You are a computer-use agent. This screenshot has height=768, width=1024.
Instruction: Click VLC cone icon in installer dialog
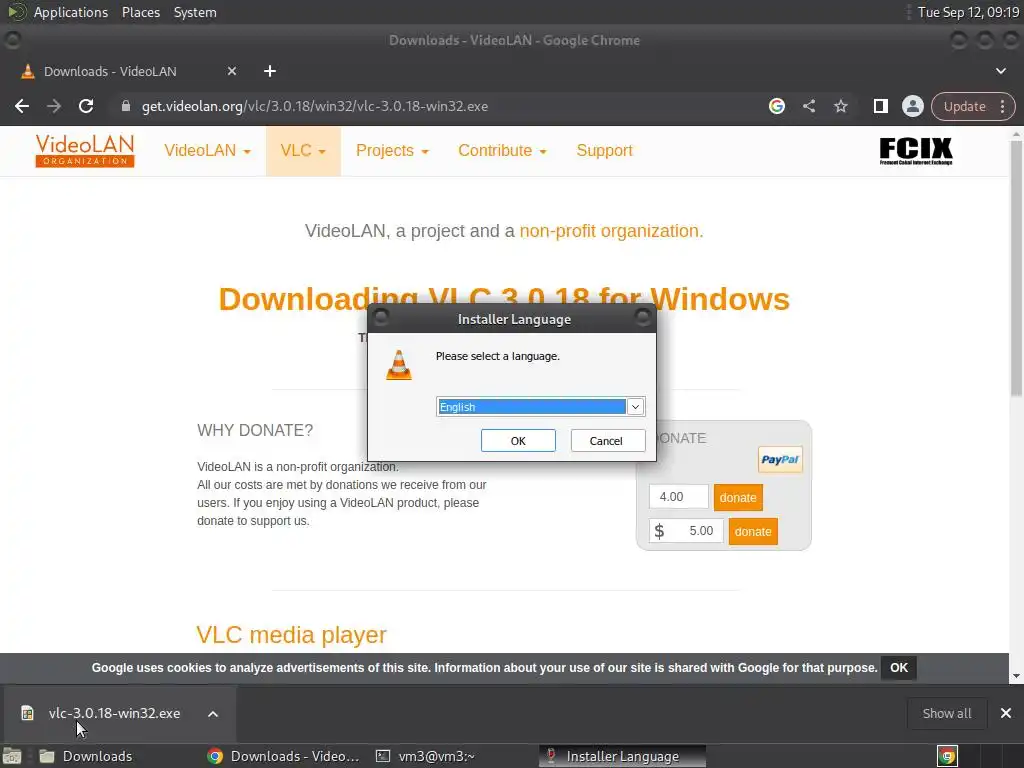tap(398, 365)
